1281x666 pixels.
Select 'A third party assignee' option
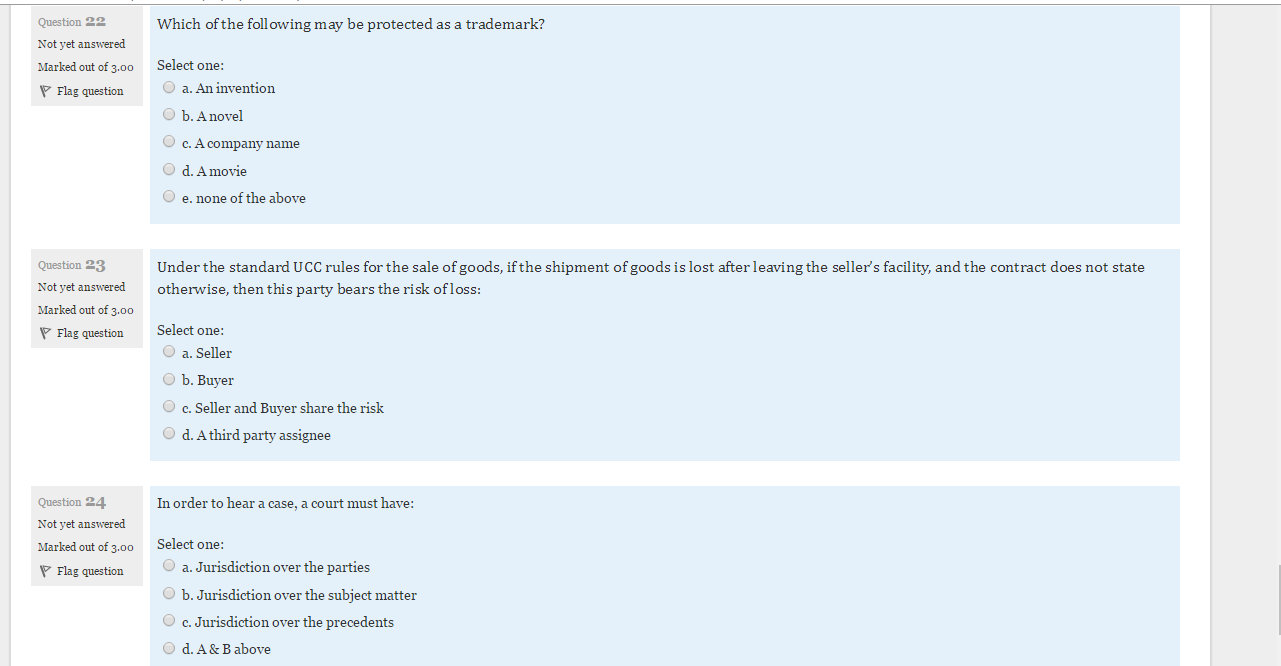[x=169, y=434]
